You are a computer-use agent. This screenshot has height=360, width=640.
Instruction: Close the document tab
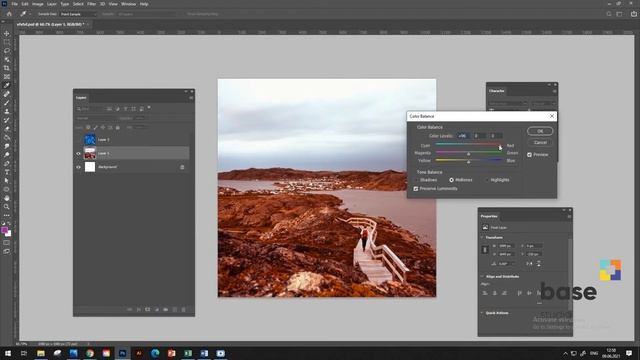(87, 24)
